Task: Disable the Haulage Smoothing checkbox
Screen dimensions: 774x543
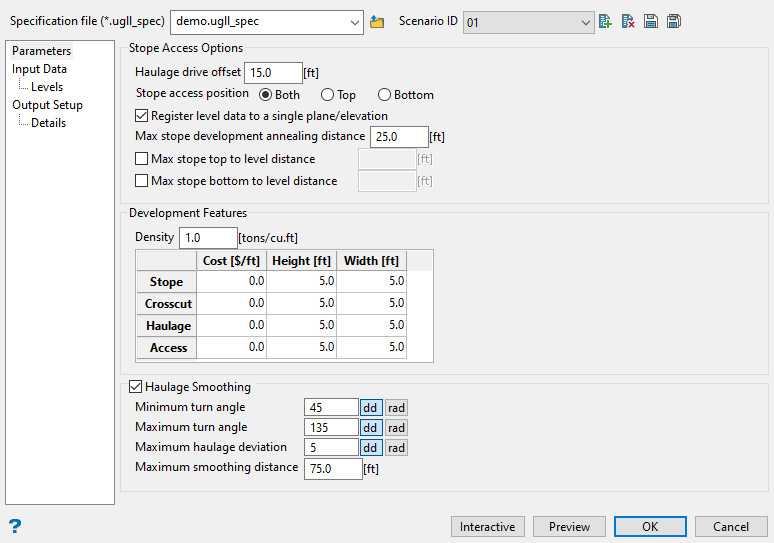Action: [x=136, y=387]
